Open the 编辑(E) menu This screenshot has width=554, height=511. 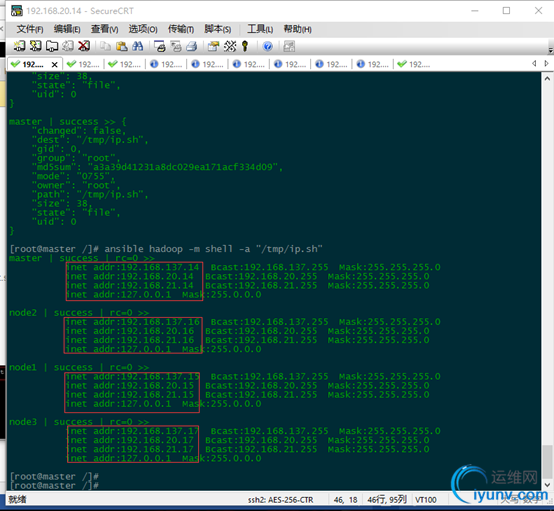(x=67, y=29)
